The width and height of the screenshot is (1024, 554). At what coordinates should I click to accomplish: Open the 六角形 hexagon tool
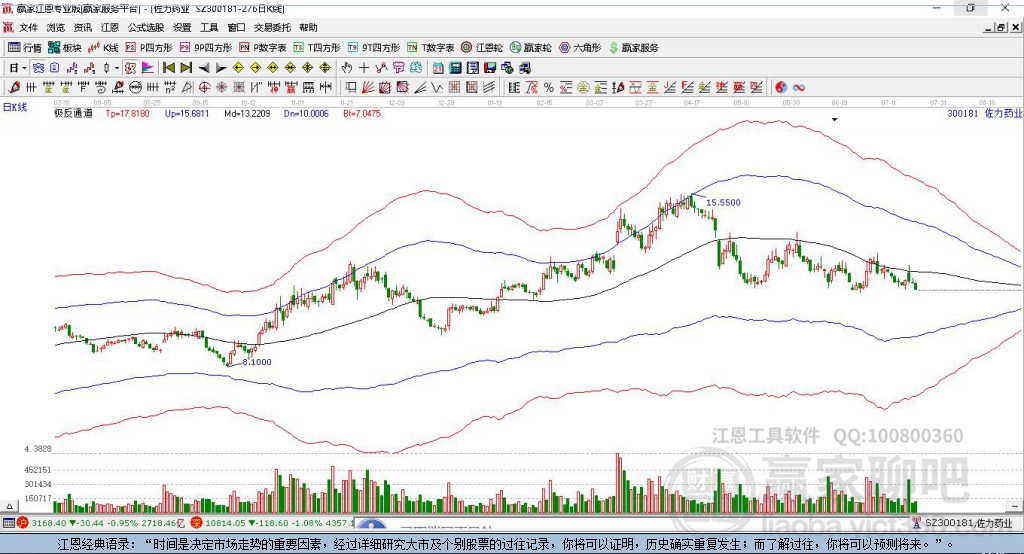click(580, 48)
